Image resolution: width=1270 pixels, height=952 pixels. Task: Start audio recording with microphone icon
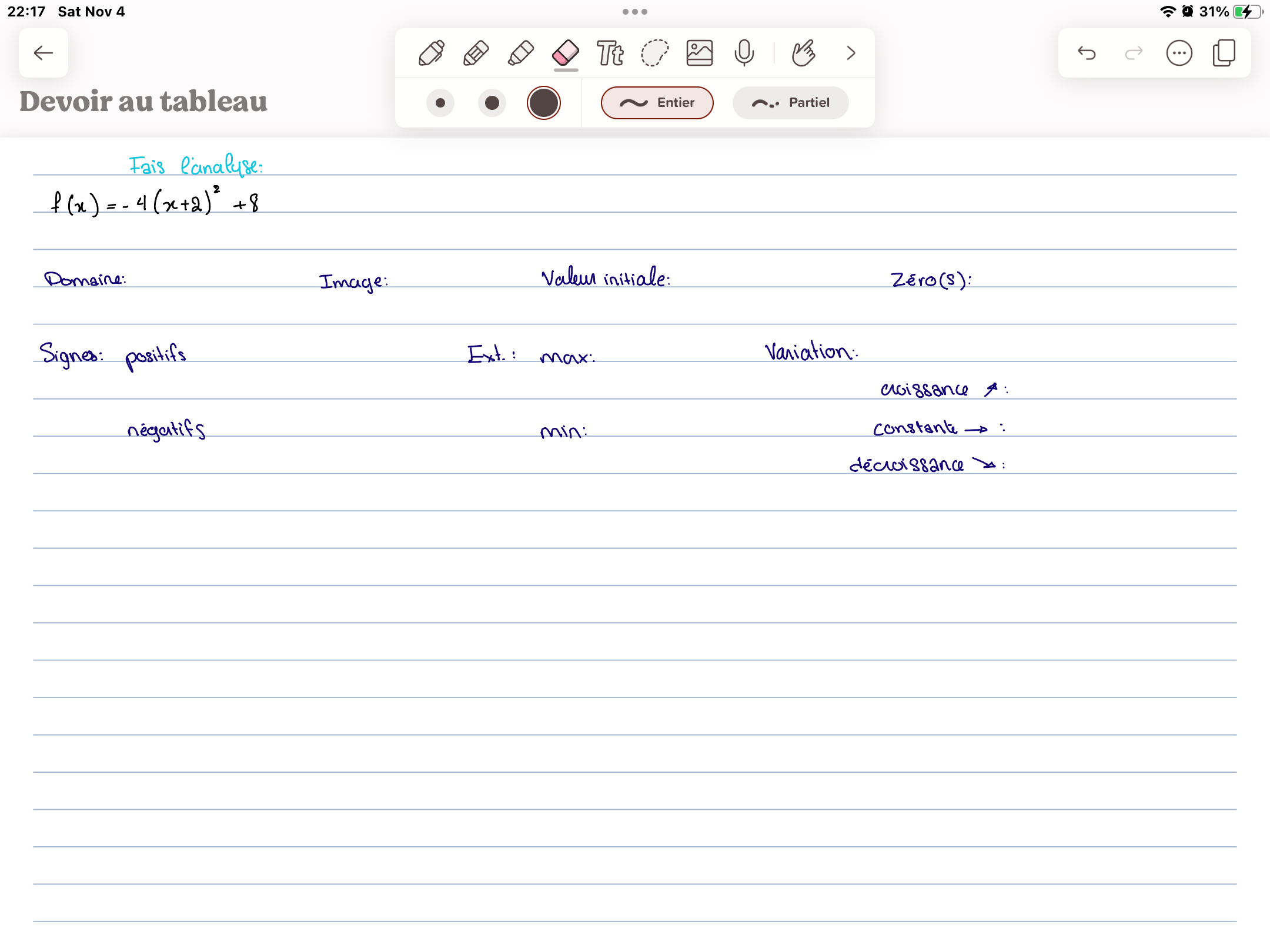click(744, 53)
